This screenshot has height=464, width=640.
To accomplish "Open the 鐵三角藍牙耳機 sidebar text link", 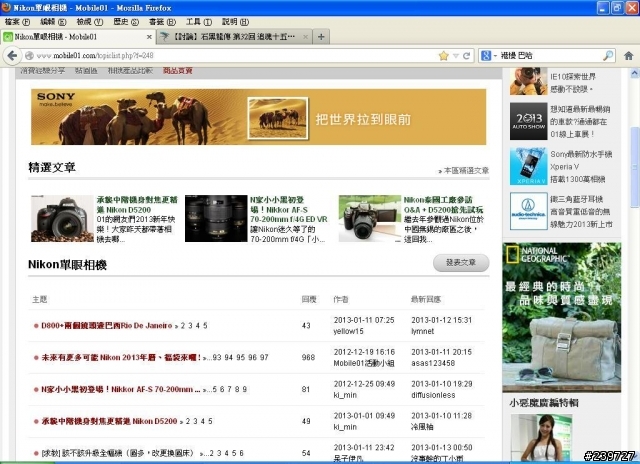I will (x=581, y=211).
